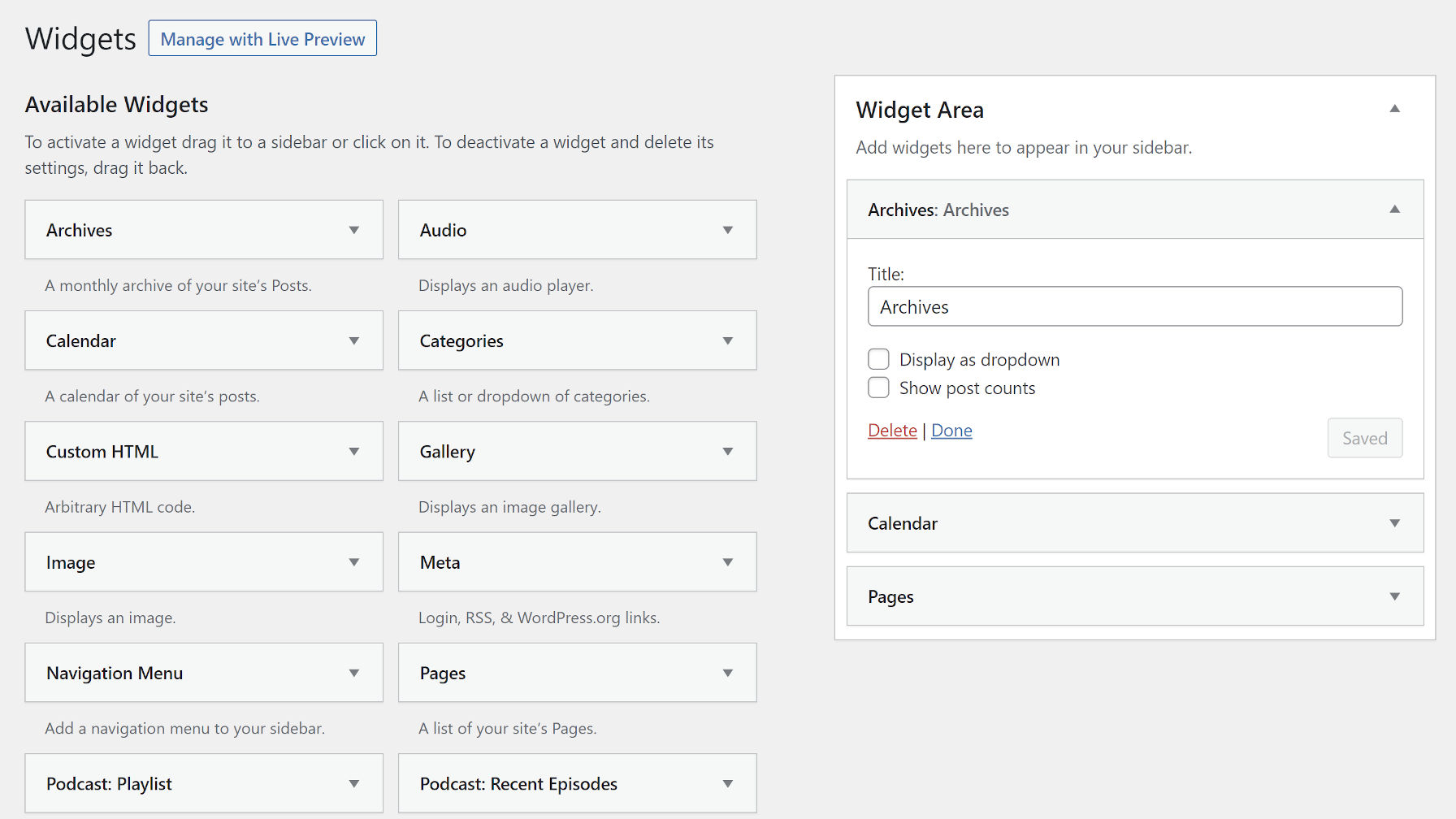Screen dimensions: 1456x819
Task: Expand the Podcast: Recent Episodes widget
Action: tap(728, 783)
